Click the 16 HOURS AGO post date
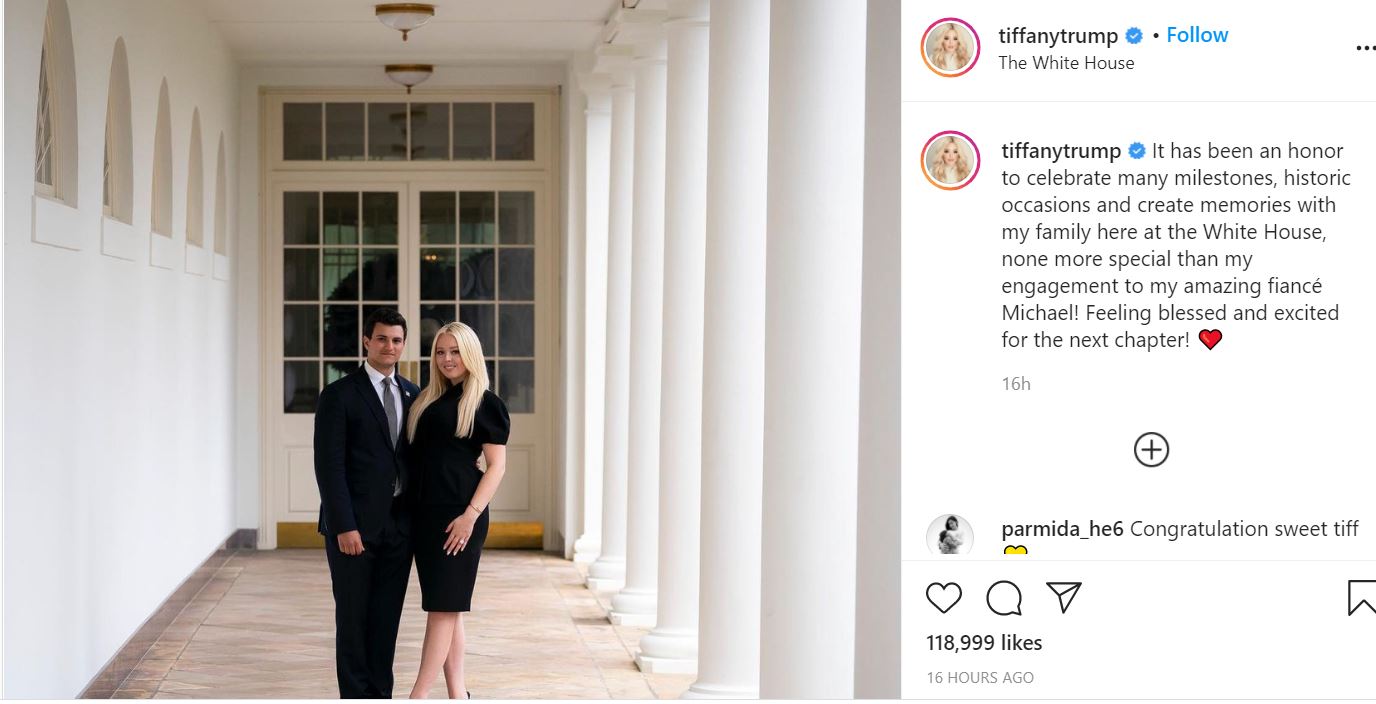 [x=980, y=678]
